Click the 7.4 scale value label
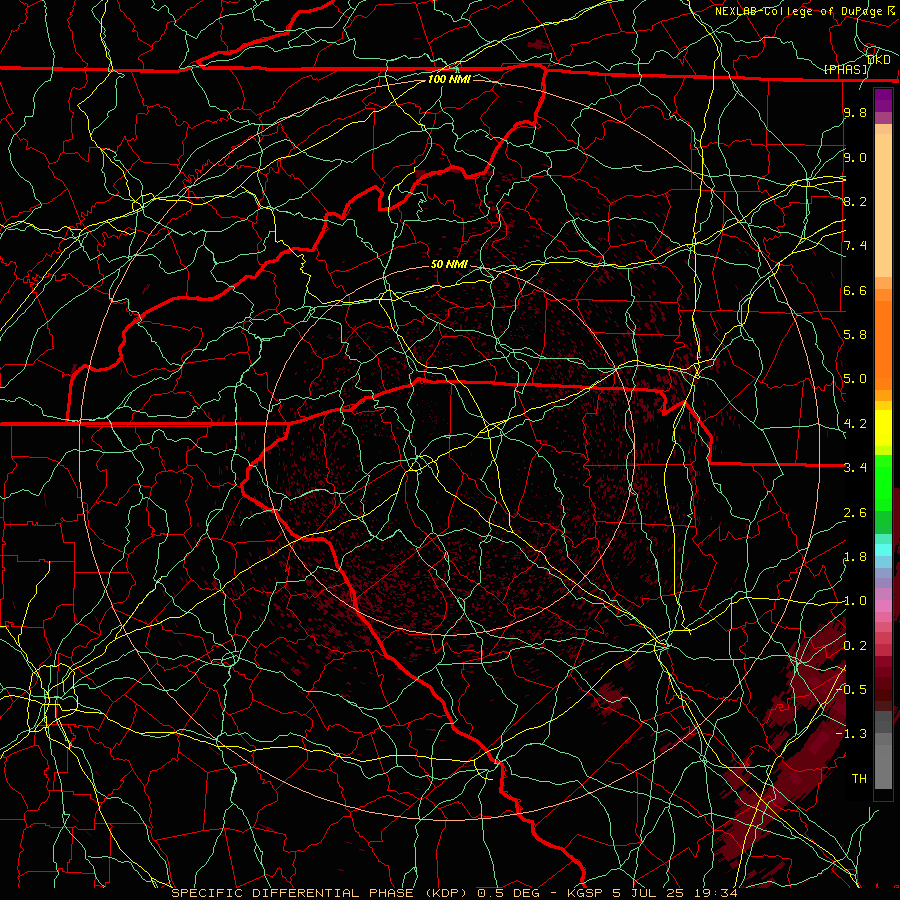Image resolution: width=900 pixels, height=900 pixels. (855, 246)
